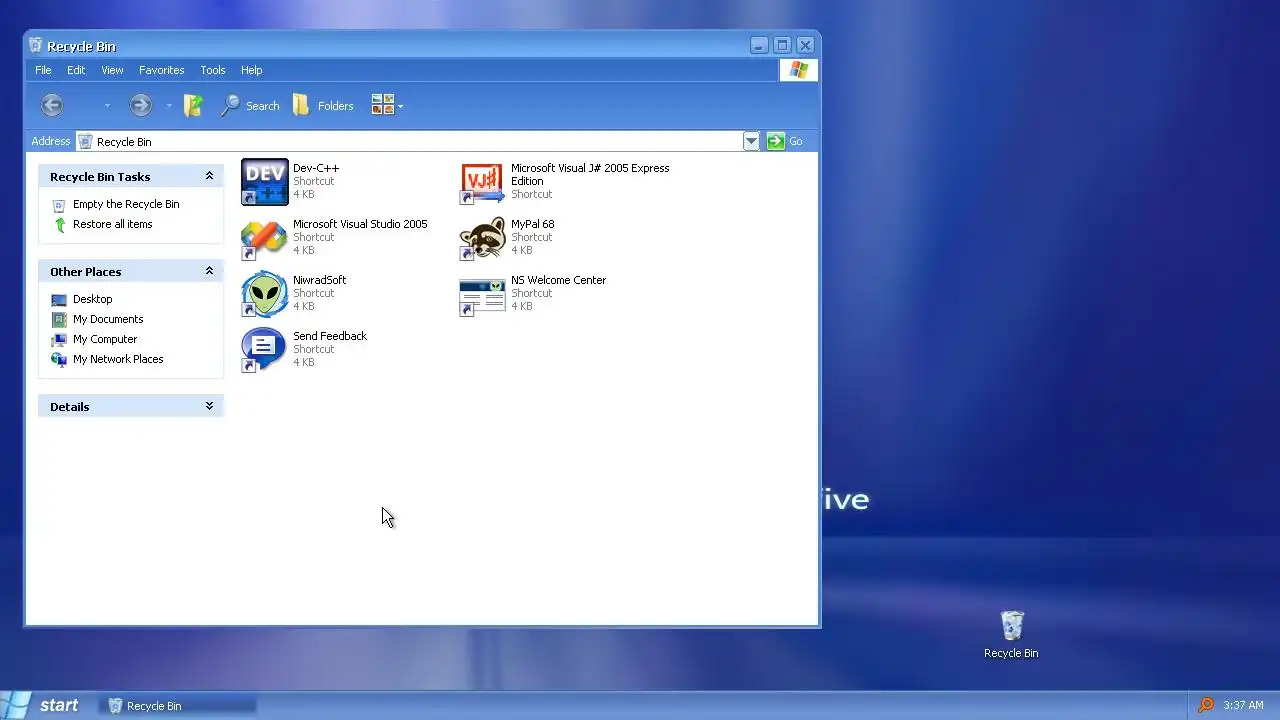Expand the Address bar dropdown
Viewport: 1280px width, 720px height.
(x=751, y=141)
